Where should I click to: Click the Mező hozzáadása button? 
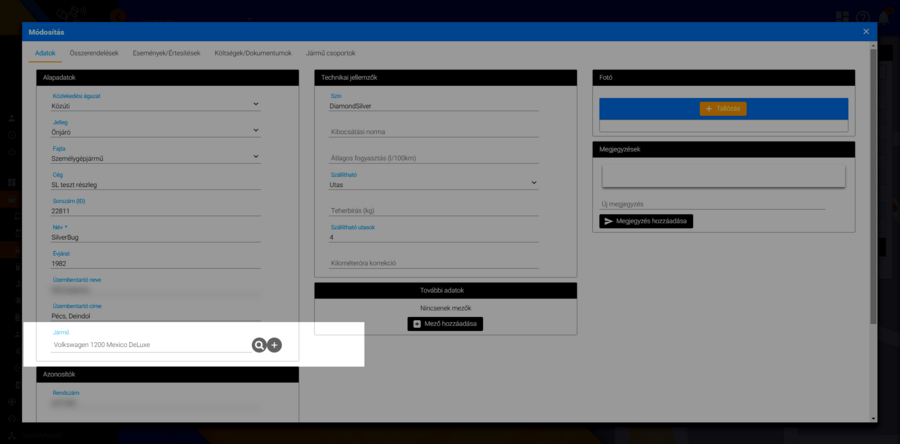click(x=445, y=324)
